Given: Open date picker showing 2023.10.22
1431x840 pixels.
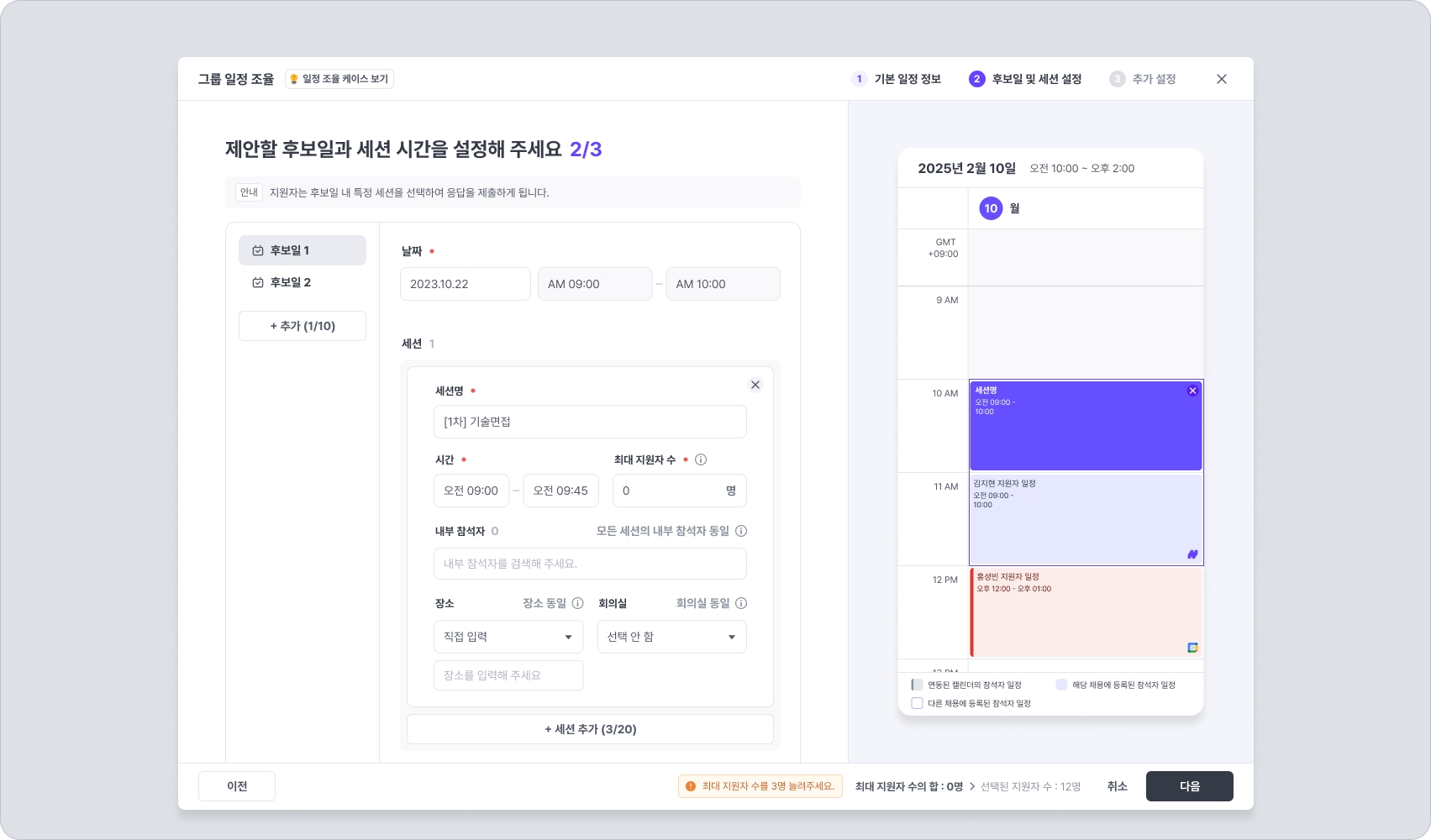Looking at the screenshot, I should coord(466,284).
